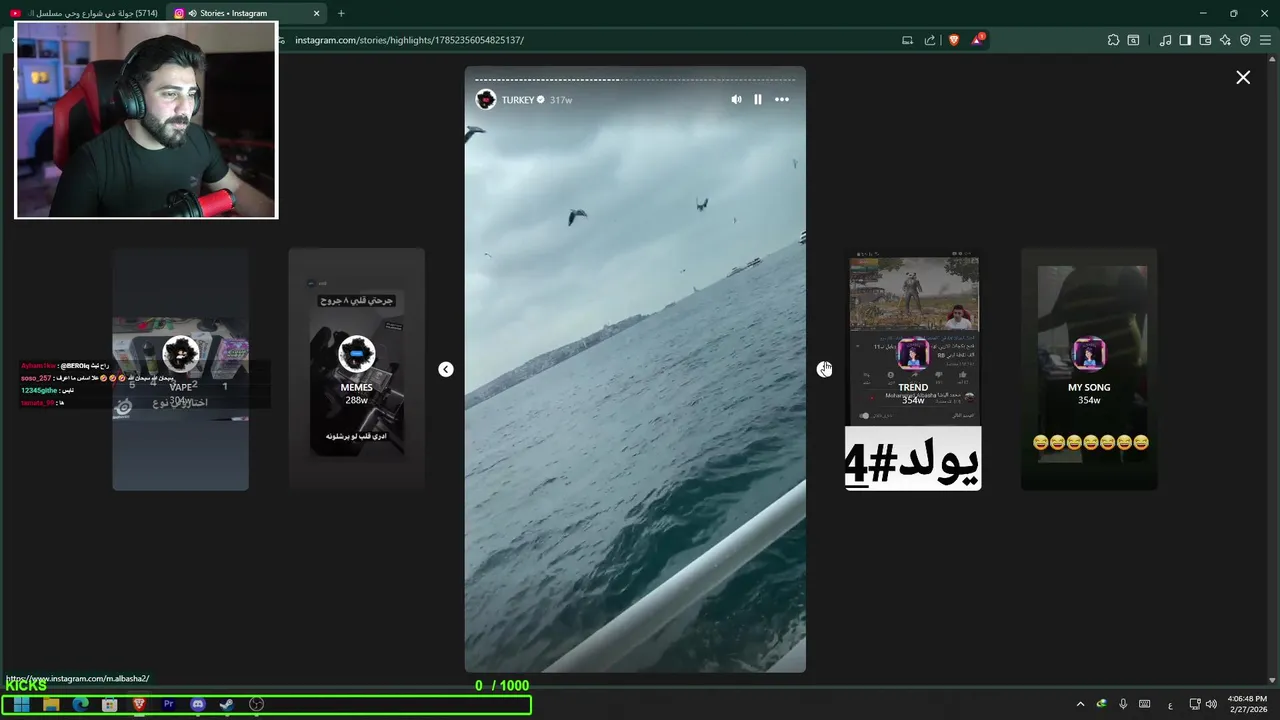
Task: Open OBS Studio from taskbar
Action: click(256, 704)
